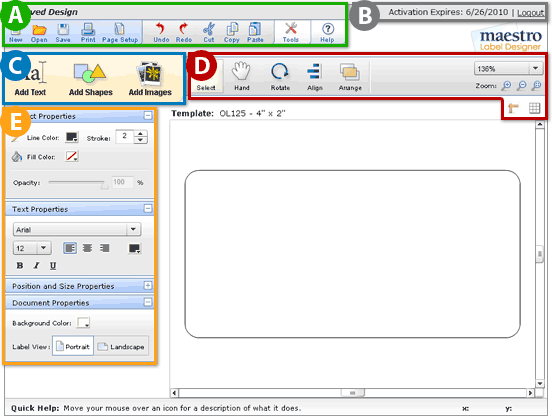Zoom out of the label
Viewport: 552px width, 416px height.
[522, 85]
